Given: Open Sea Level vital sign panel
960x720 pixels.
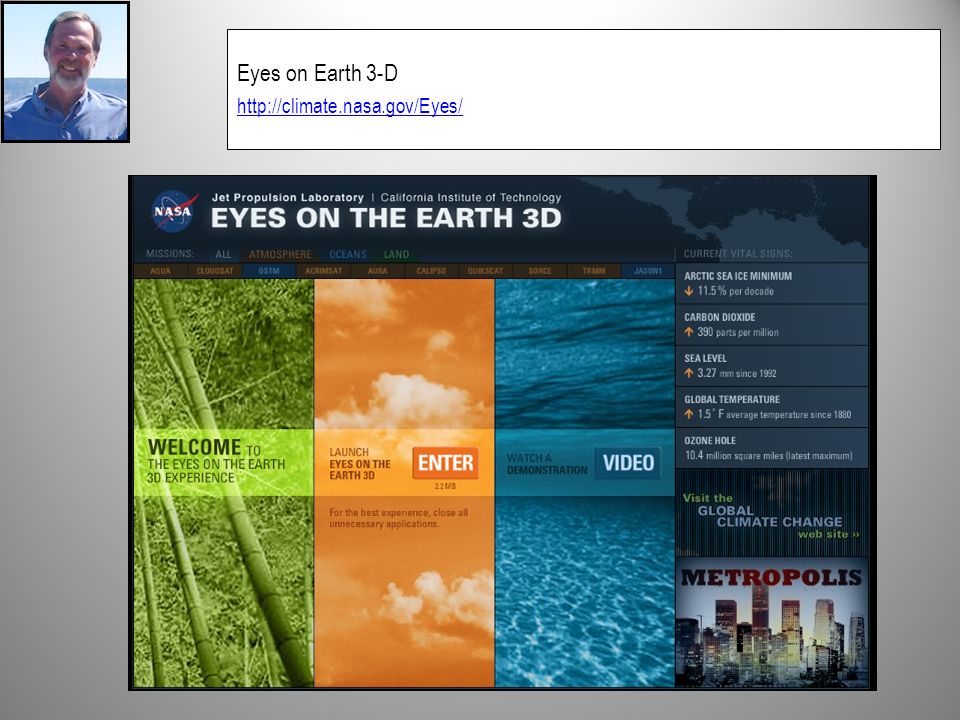Looking at the screenshot, I should (771, 366).
